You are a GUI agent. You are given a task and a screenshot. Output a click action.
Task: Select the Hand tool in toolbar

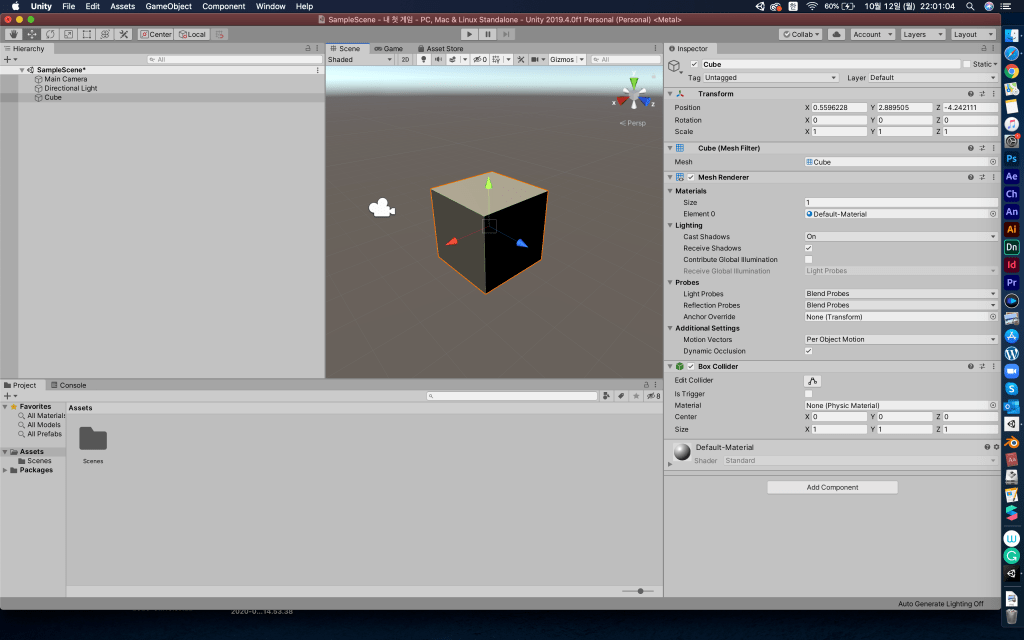click(x=14, y=34)
